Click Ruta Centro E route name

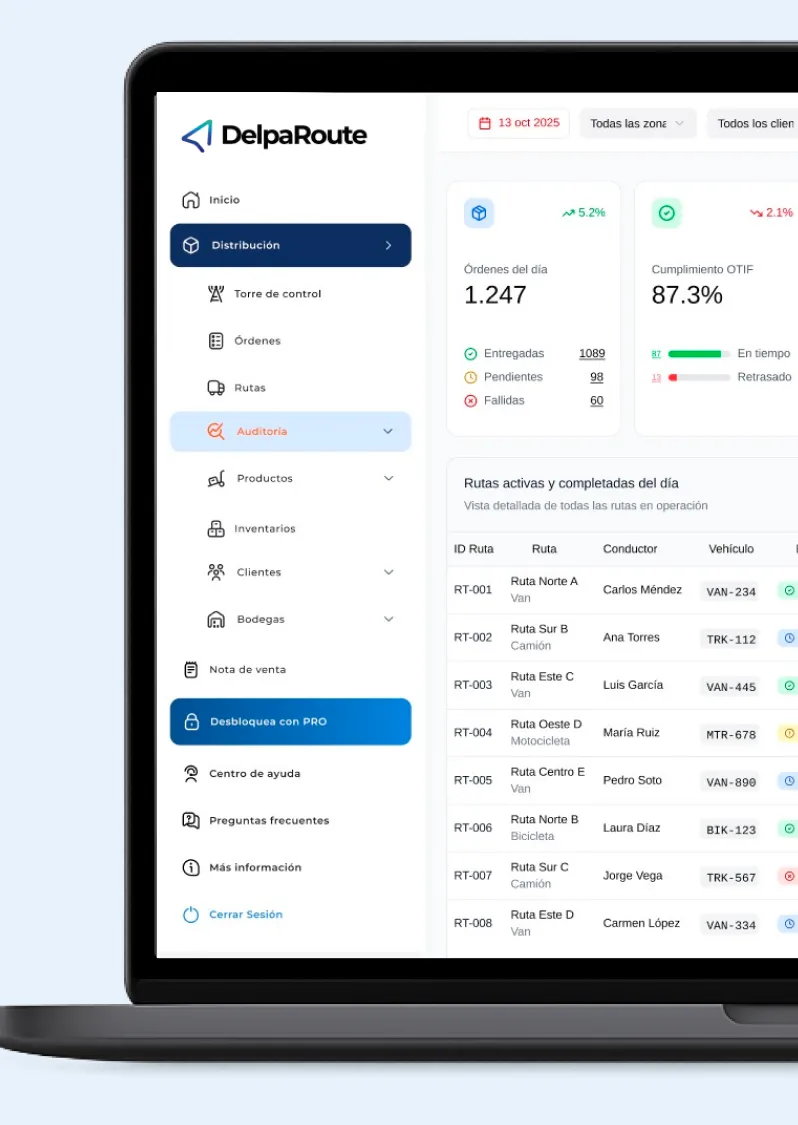coord(548,772)
